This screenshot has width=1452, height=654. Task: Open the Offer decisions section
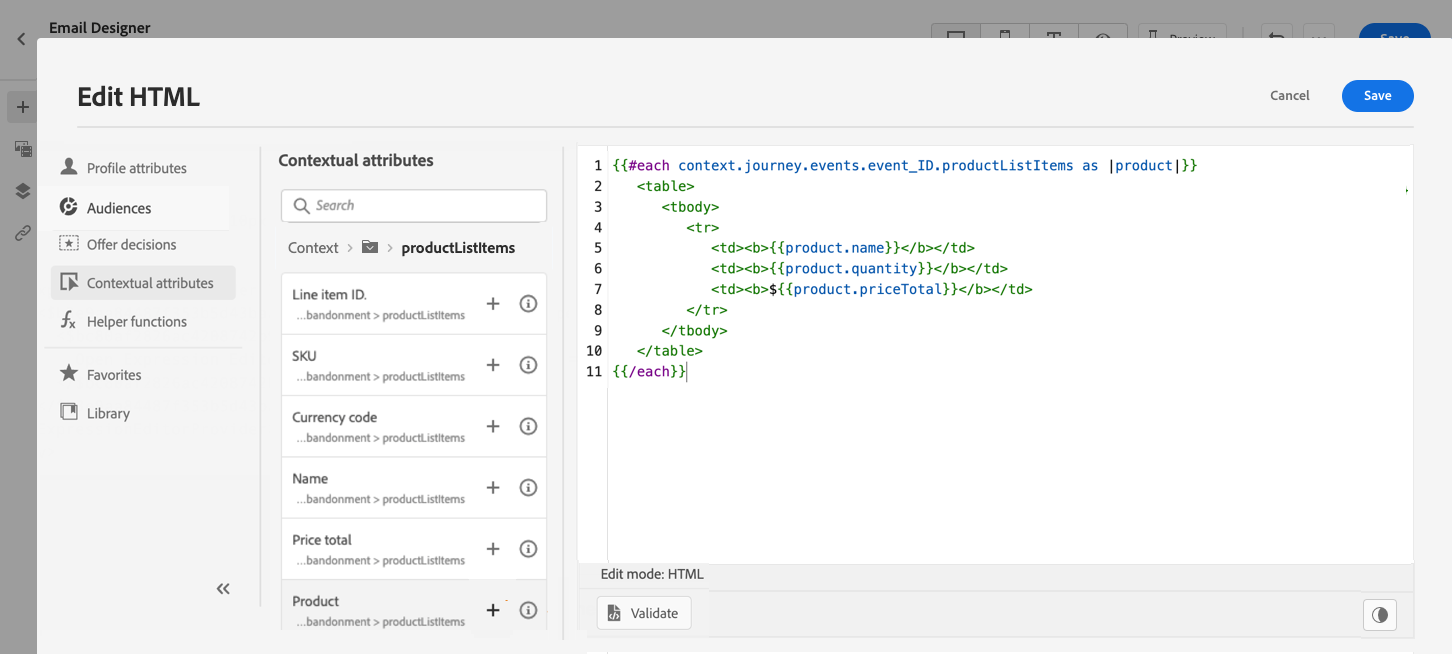[131, 244]
